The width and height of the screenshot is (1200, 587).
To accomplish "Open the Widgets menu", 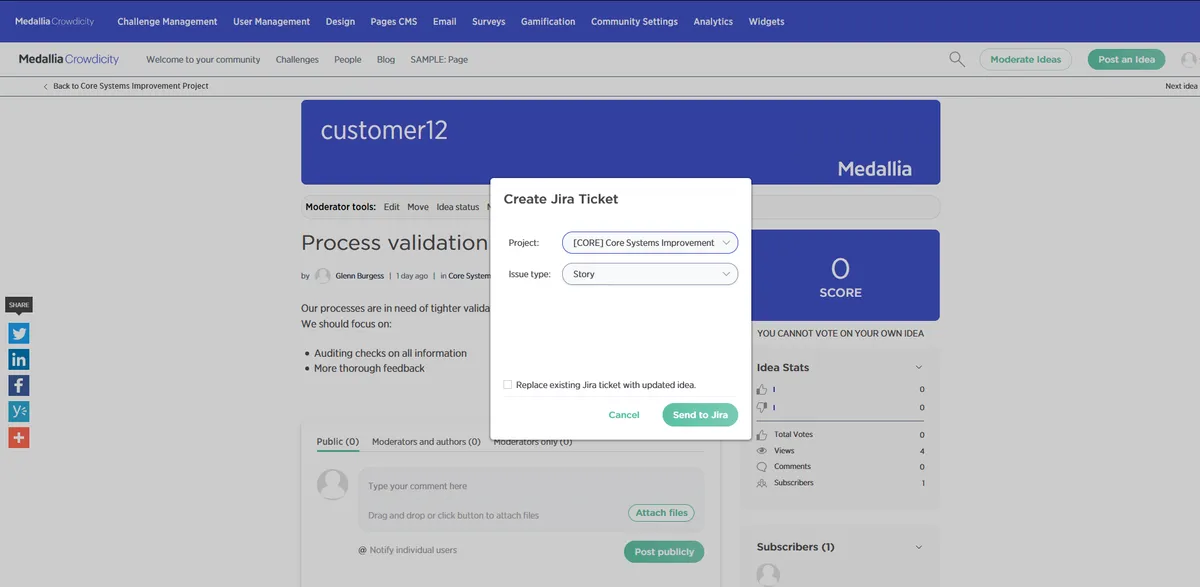I will 766,21.
